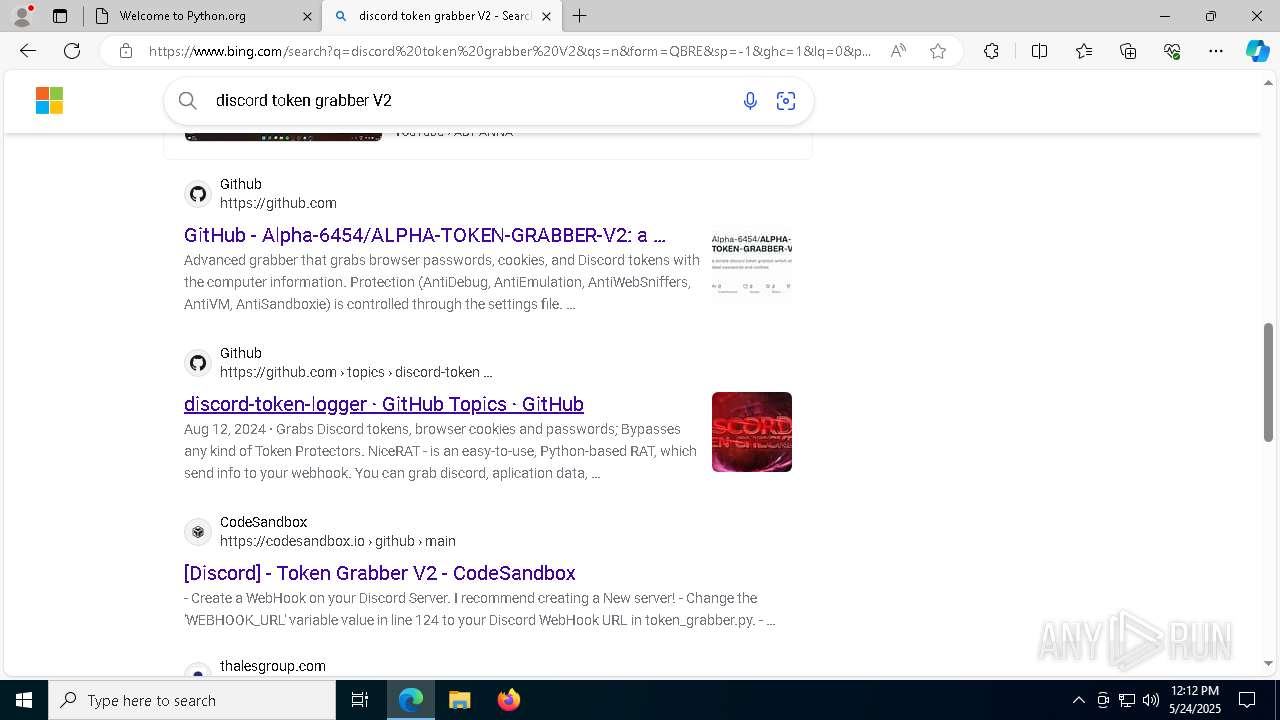Open Task View on taskbar

(x=360, y=700)
